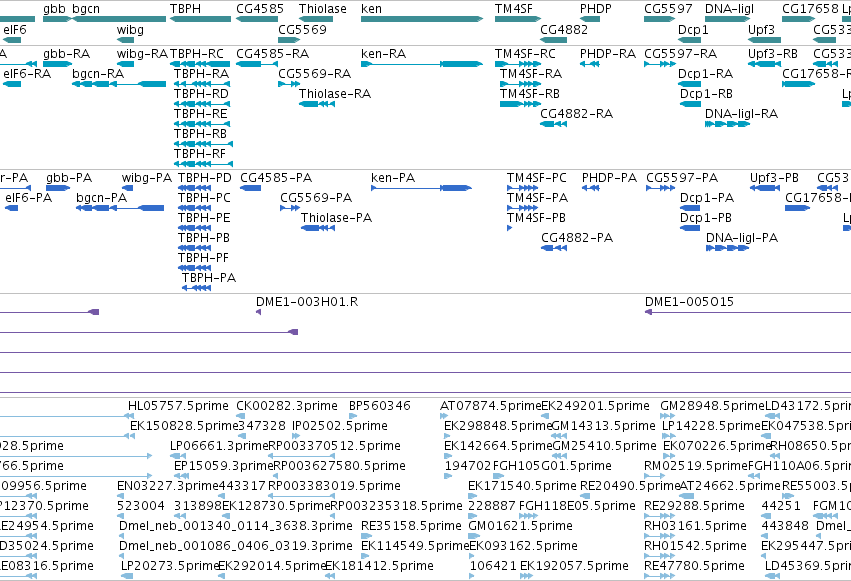851x581 pixels.
Task: Click the CG5569 gene label in top track
Action: click(x=302, y=29)
